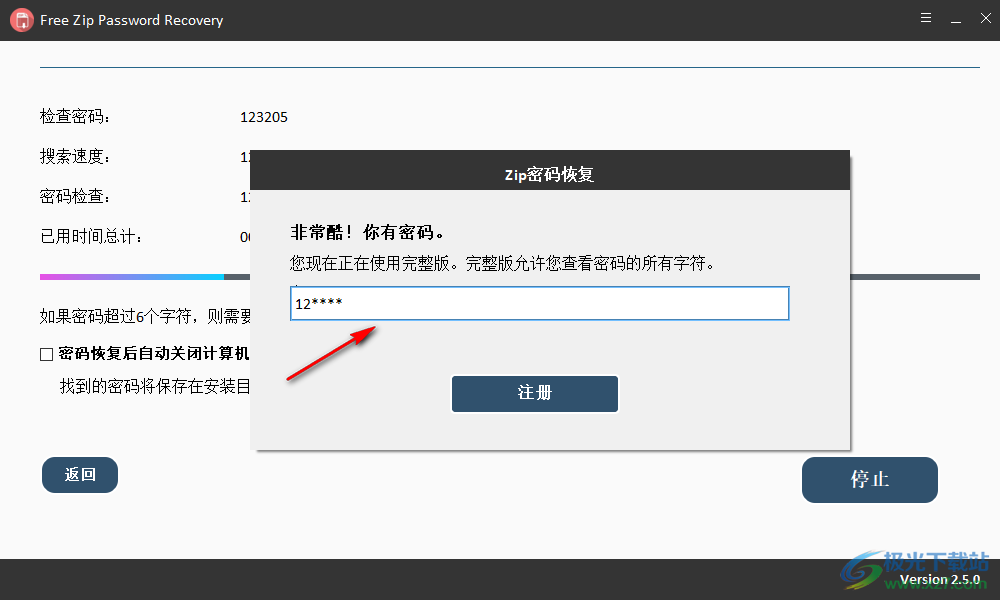The width and height of the screenshot is (1000, 600).
Task: Click the 您现在正在使用完整版 description text
Action: tap(503, 263)
